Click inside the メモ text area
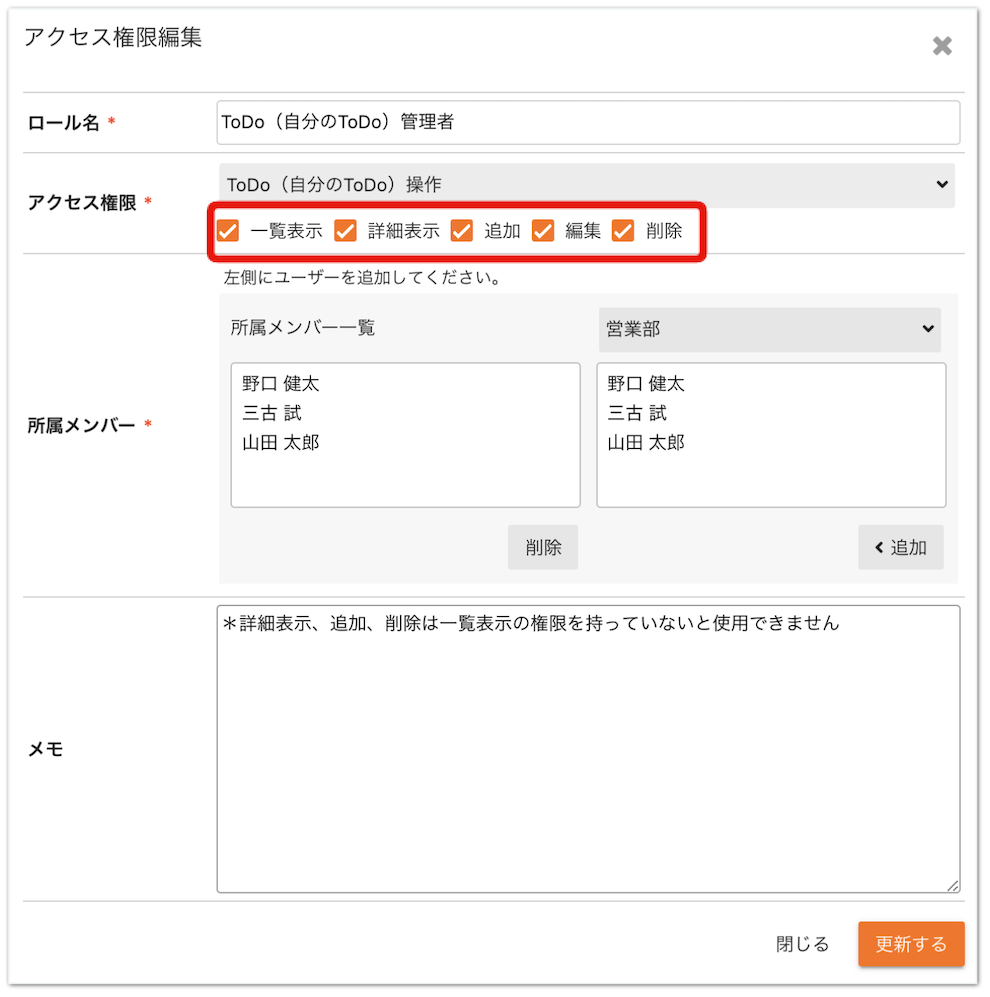Screen dimensions: 990x997 pos(588,749)
